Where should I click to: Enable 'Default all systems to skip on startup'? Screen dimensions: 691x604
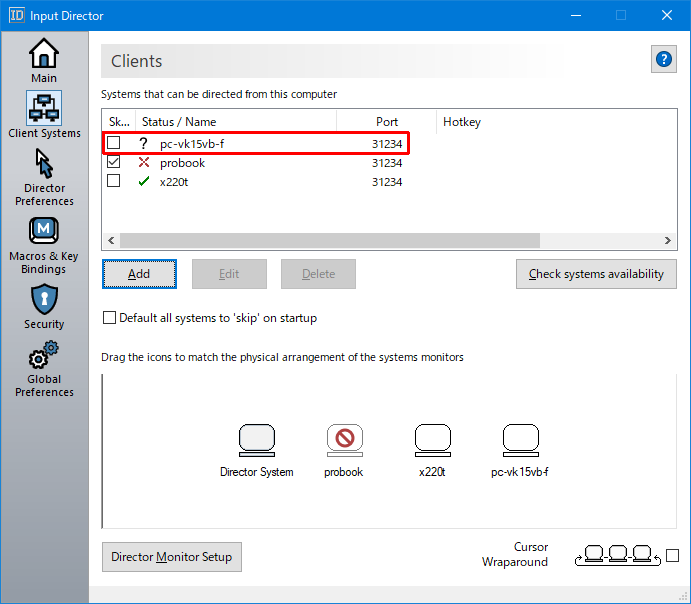click(110, 318)
